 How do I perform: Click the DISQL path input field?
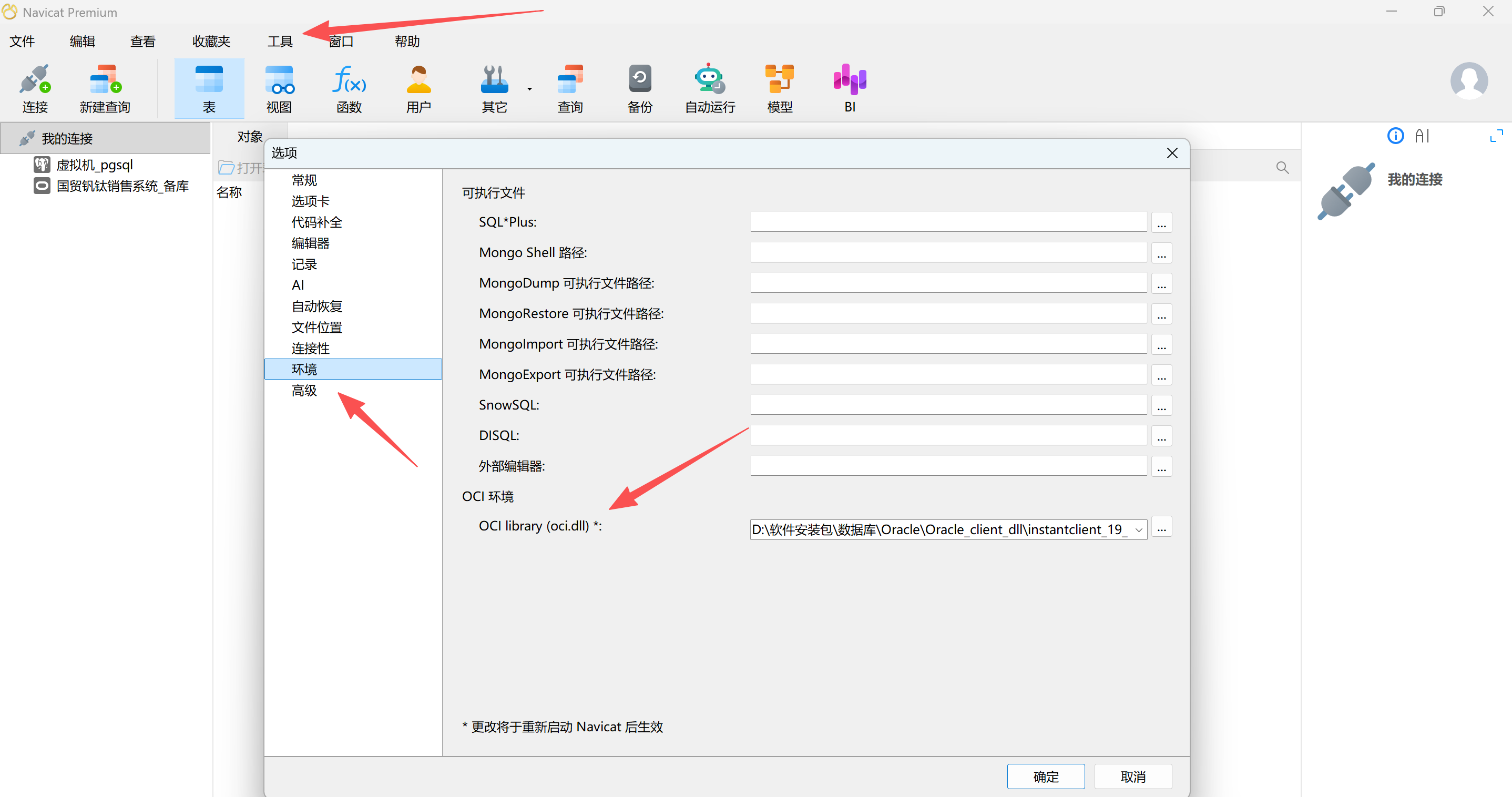coord(948,435)
